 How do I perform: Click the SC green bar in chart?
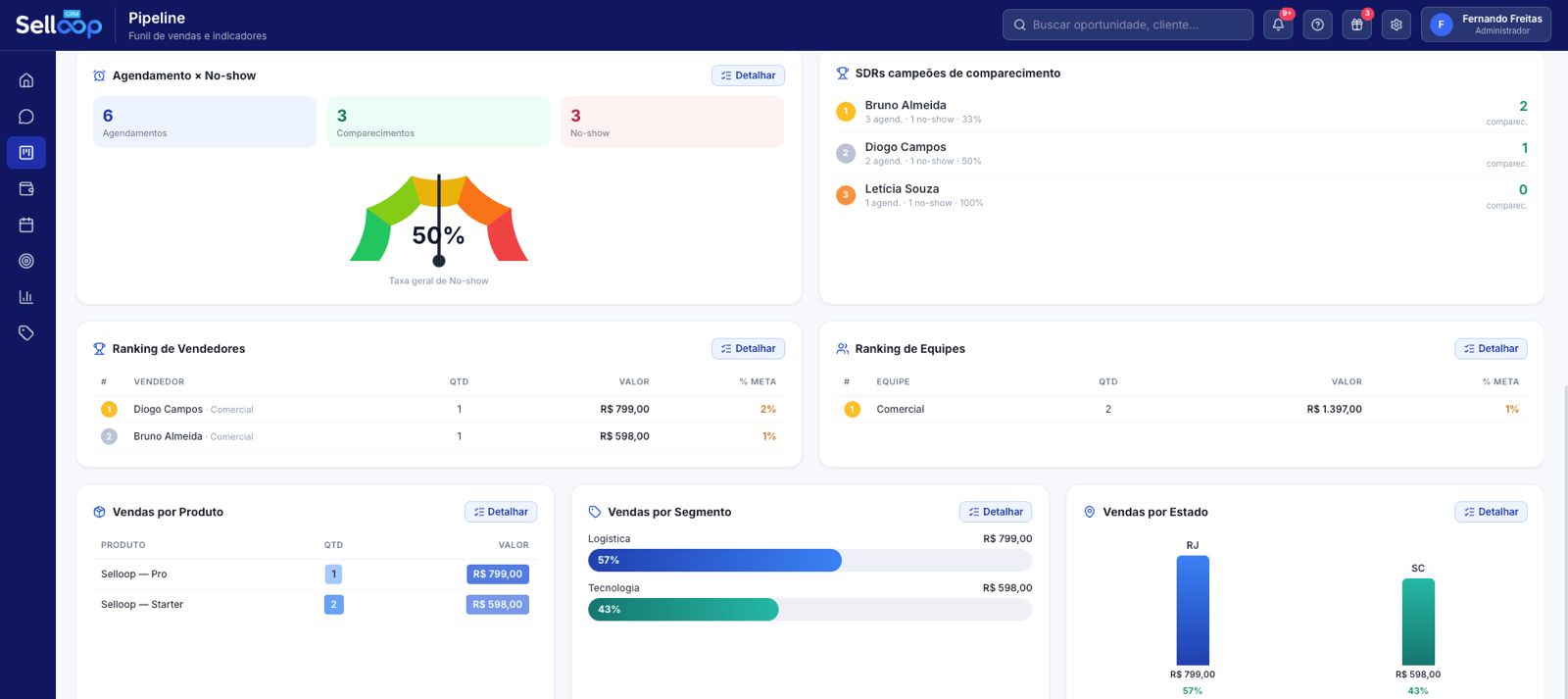(1418, 623)
